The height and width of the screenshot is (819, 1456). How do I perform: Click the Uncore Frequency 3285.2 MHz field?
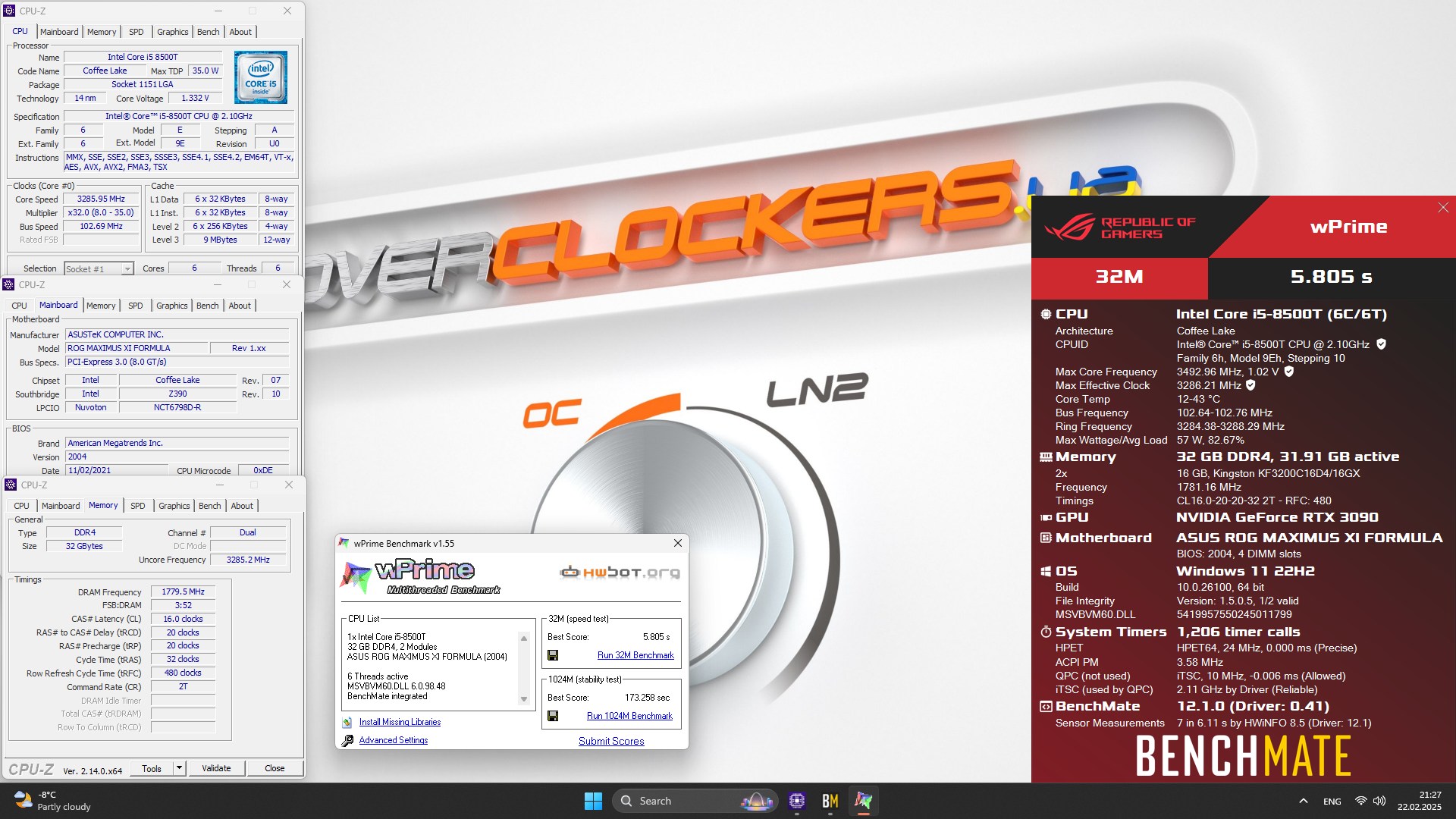point(248,560)
